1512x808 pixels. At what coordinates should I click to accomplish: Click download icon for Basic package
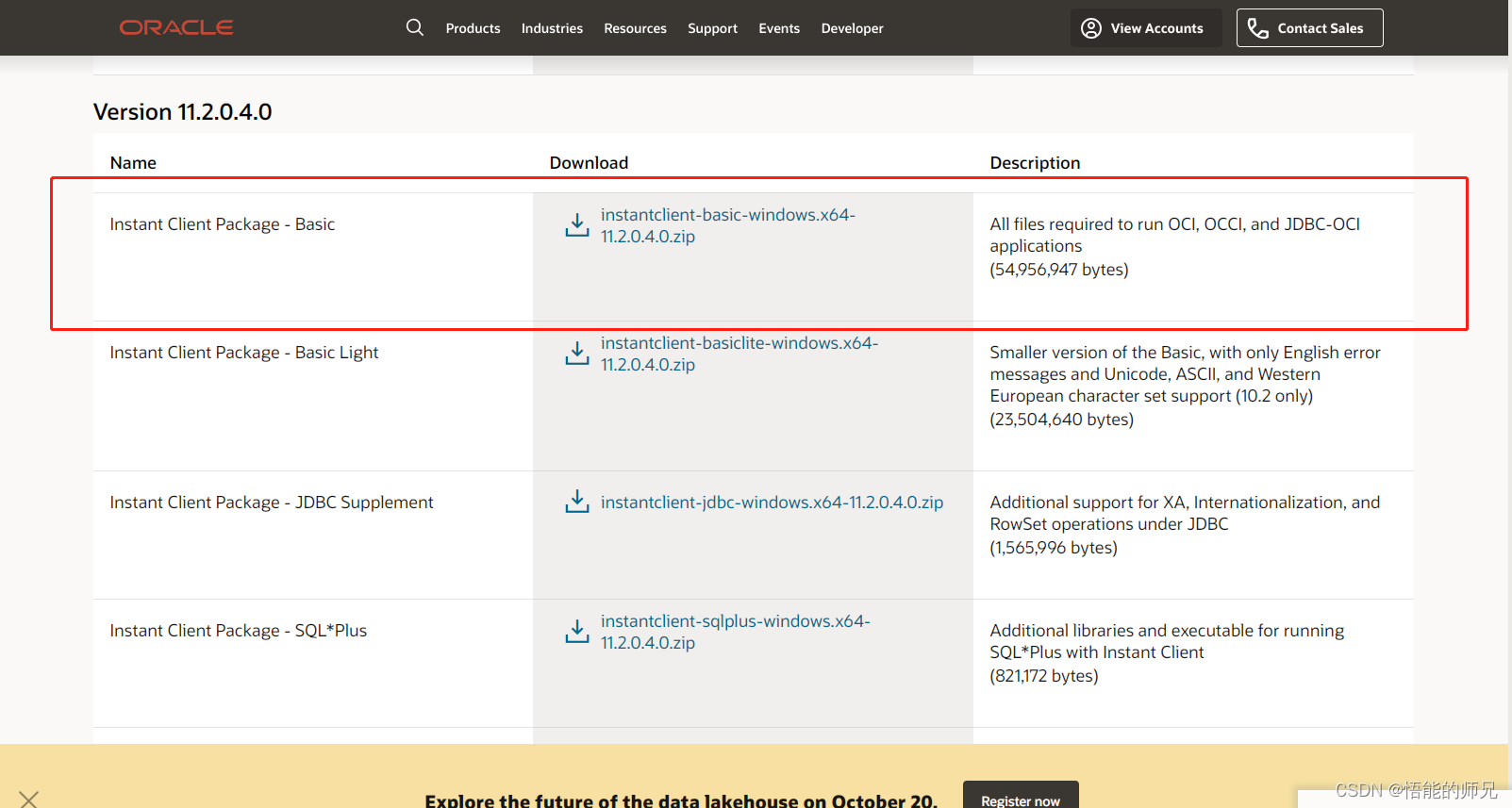577,225
